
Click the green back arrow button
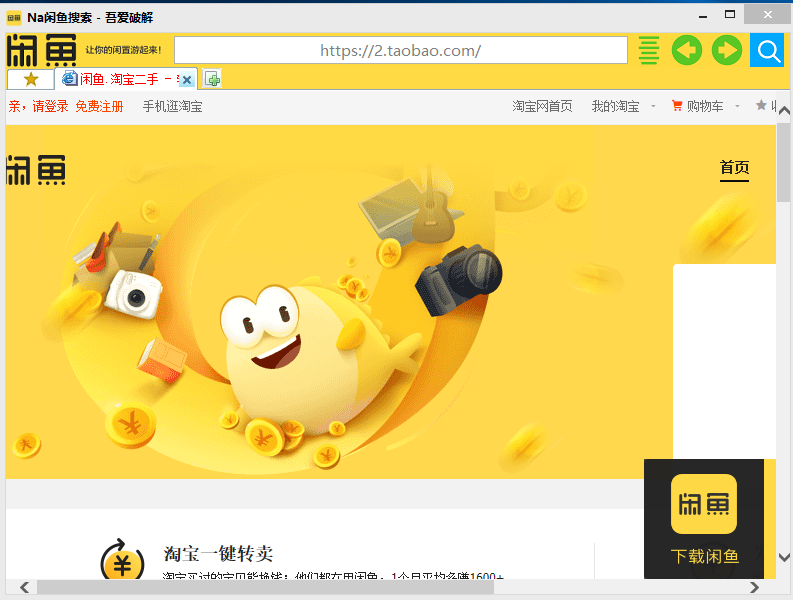click(686, 50)
